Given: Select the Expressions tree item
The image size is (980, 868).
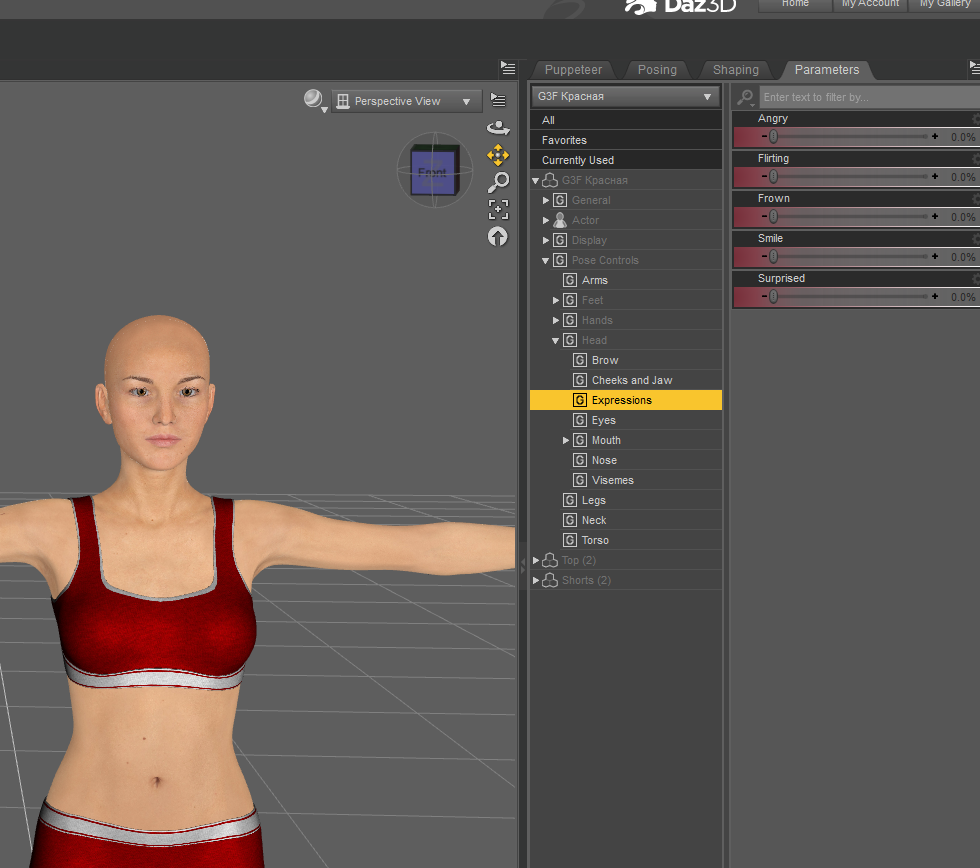Looking at the screenshot, I should (x=626, y=400).
